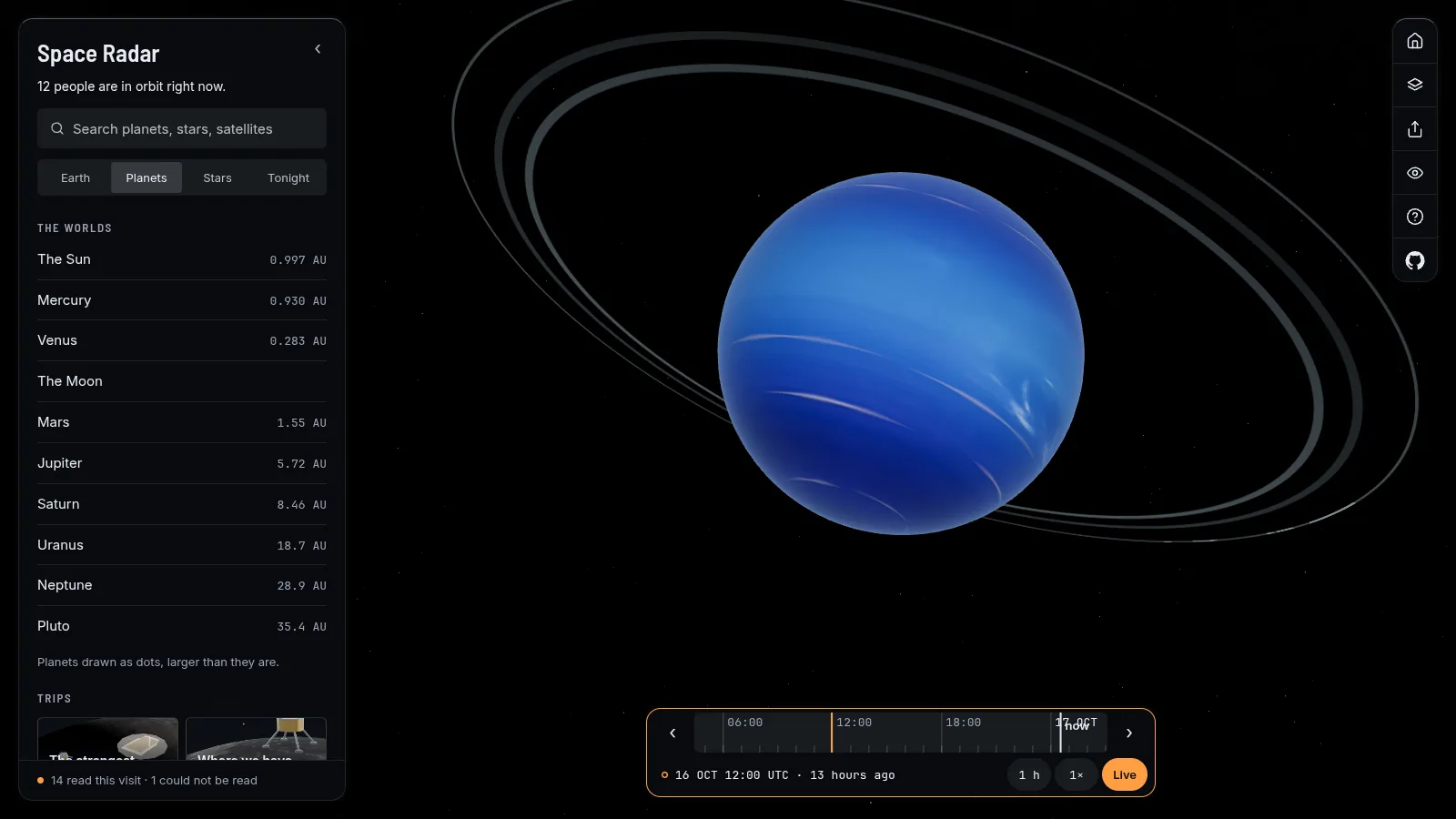The height and width of the screenshot is (819, 1456).
Task: Click the 18:00 mark on the timeline
Action: click(963, 723)
